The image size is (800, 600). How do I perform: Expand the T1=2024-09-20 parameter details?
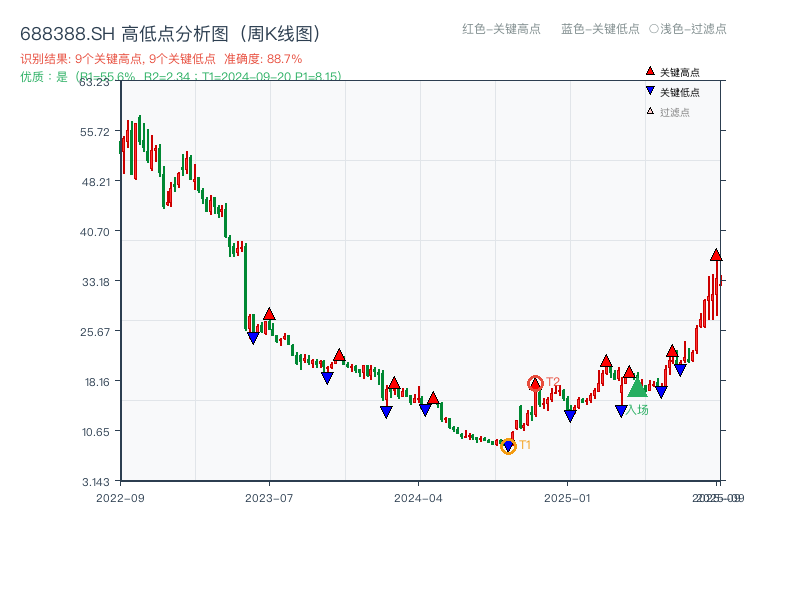tap(247, 73)
